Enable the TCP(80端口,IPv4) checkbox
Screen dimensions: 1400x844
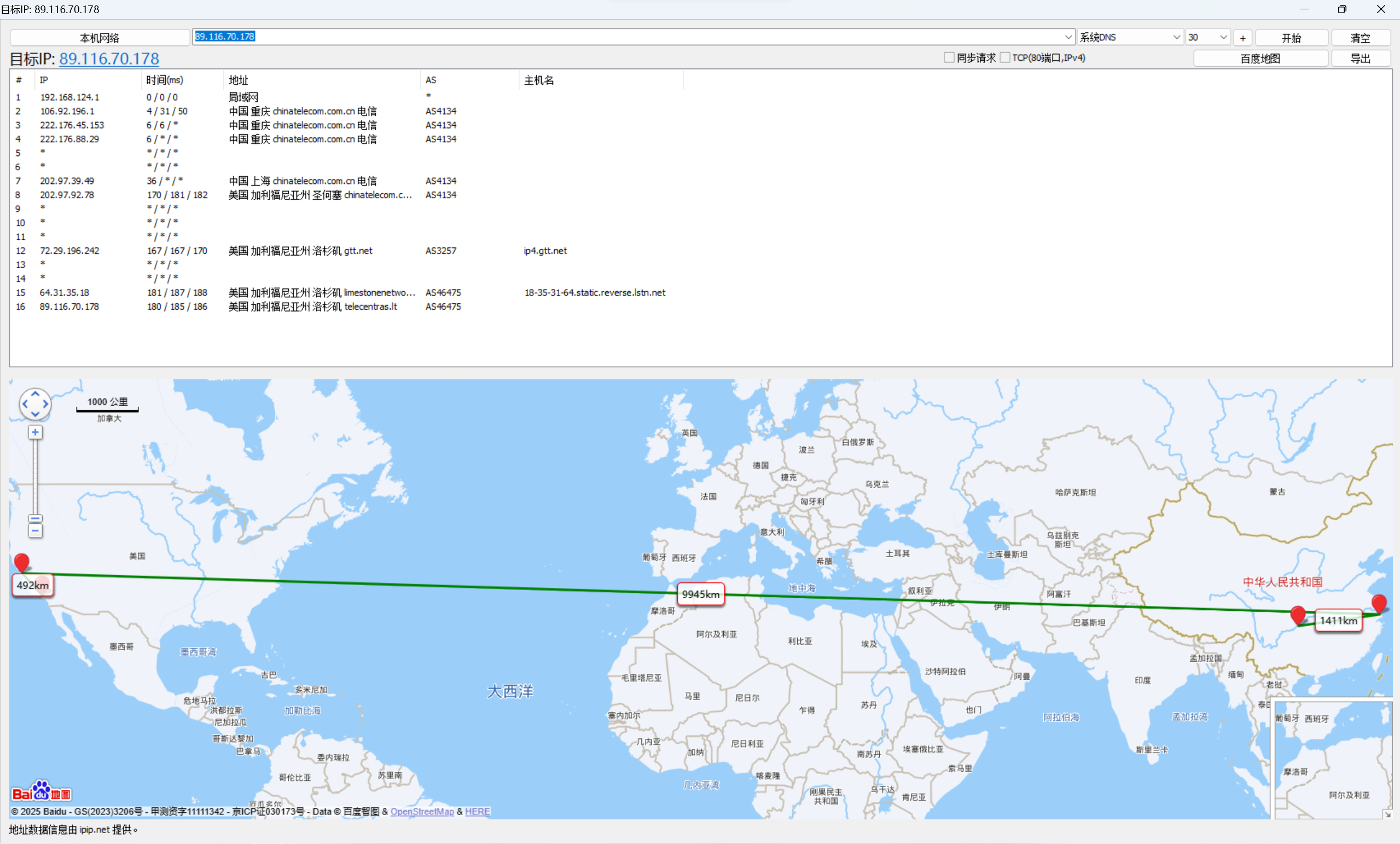click(1004, 57)
